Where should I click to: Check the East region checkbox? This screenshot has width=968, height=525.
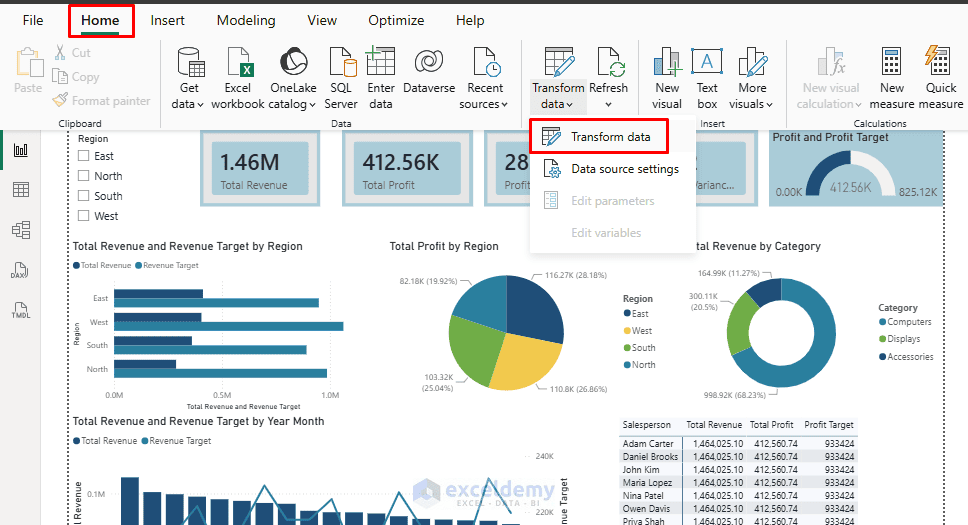[x=84, y=156]
